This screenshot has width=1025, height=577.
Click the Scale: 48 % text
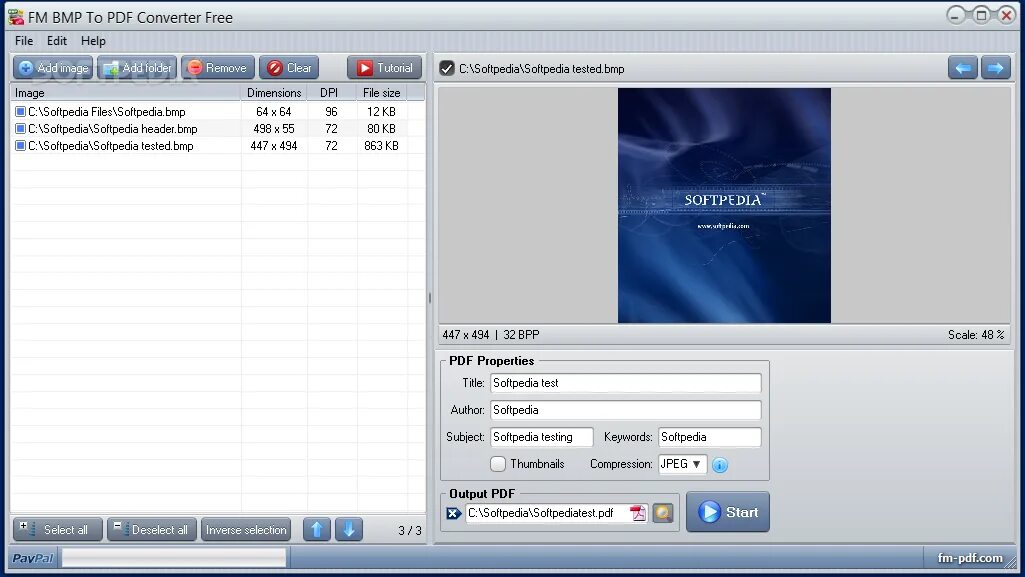point(976,335)
